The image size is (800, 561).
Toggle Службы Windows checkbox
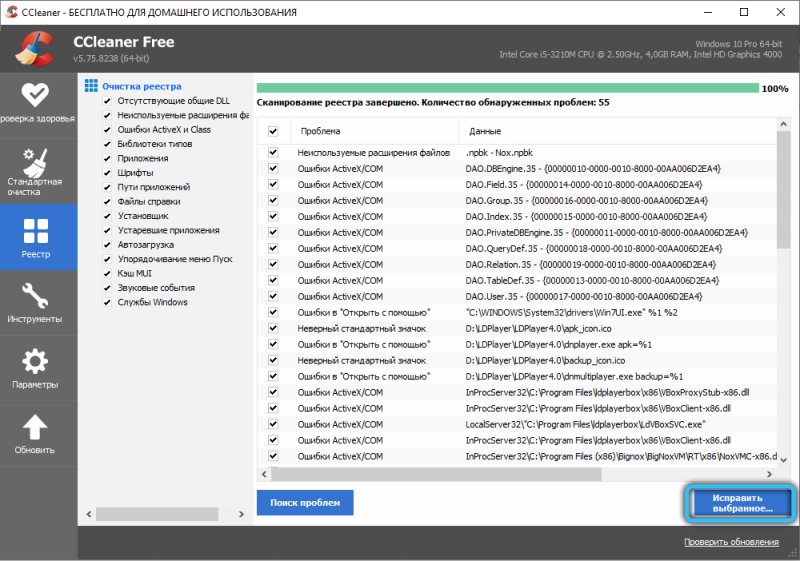[x=107, y=302]
